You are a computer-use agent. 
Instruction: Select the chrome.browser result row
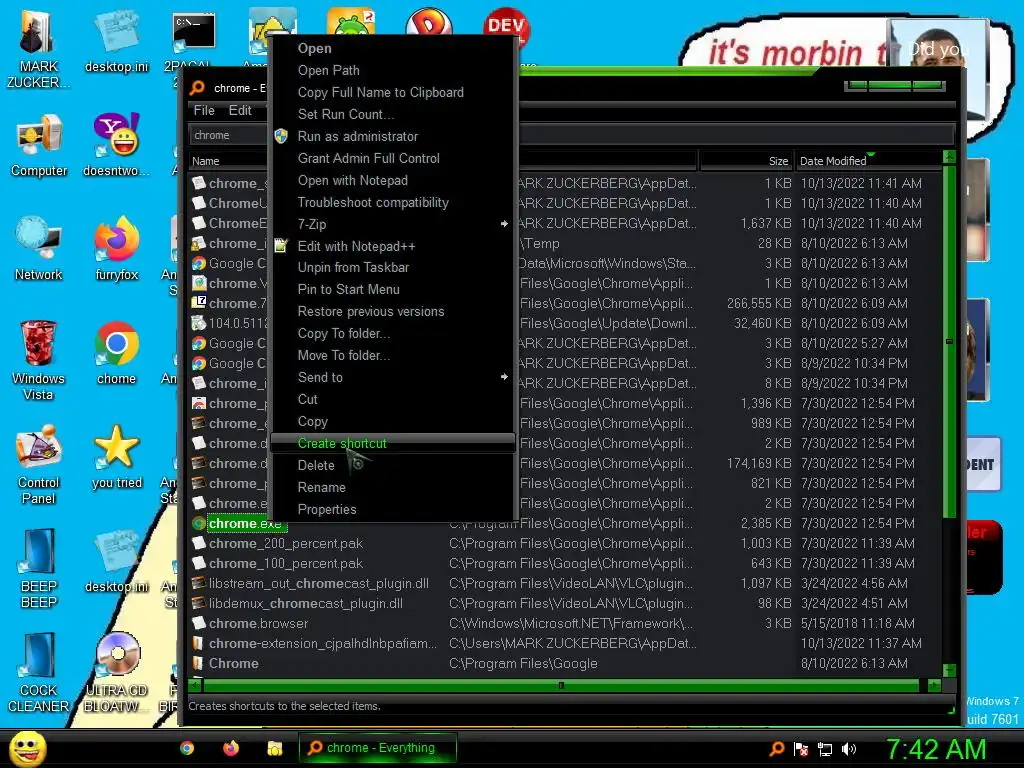[566, 624]
